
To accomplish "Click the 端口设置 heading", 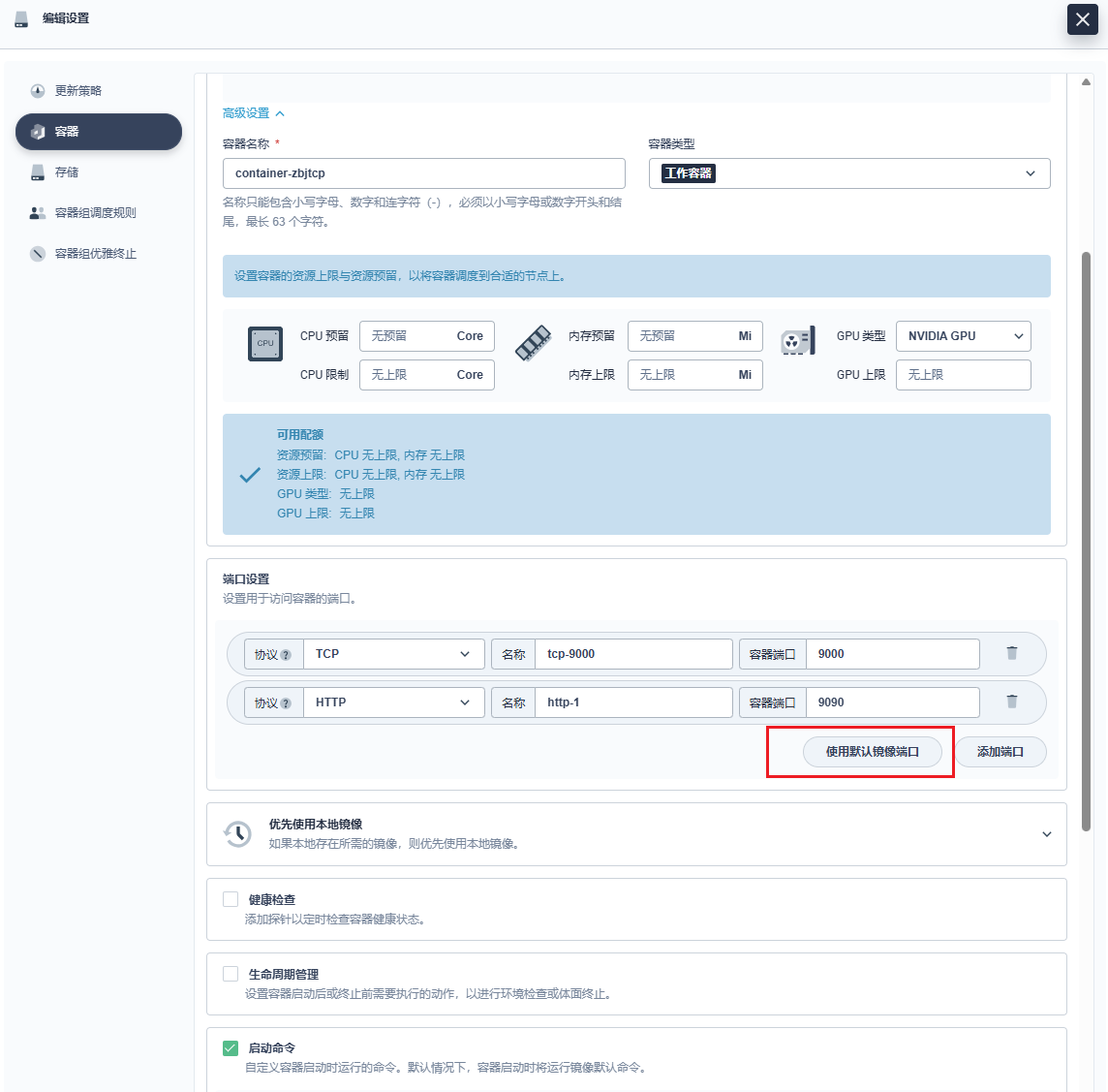I will pyautogui.click(x=246, y=578).
